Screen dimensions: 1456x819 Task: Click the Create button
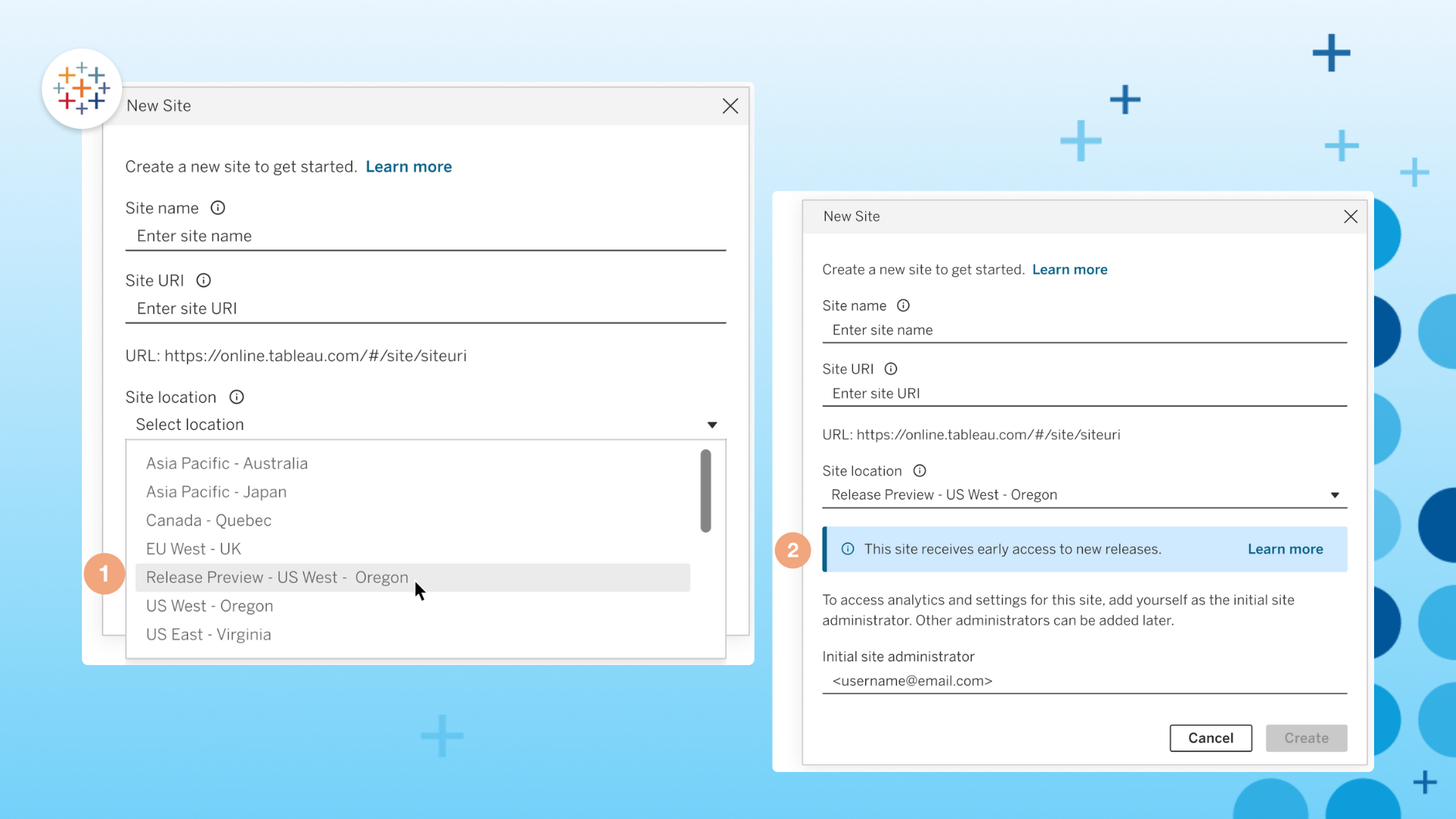pos(1306,738)
